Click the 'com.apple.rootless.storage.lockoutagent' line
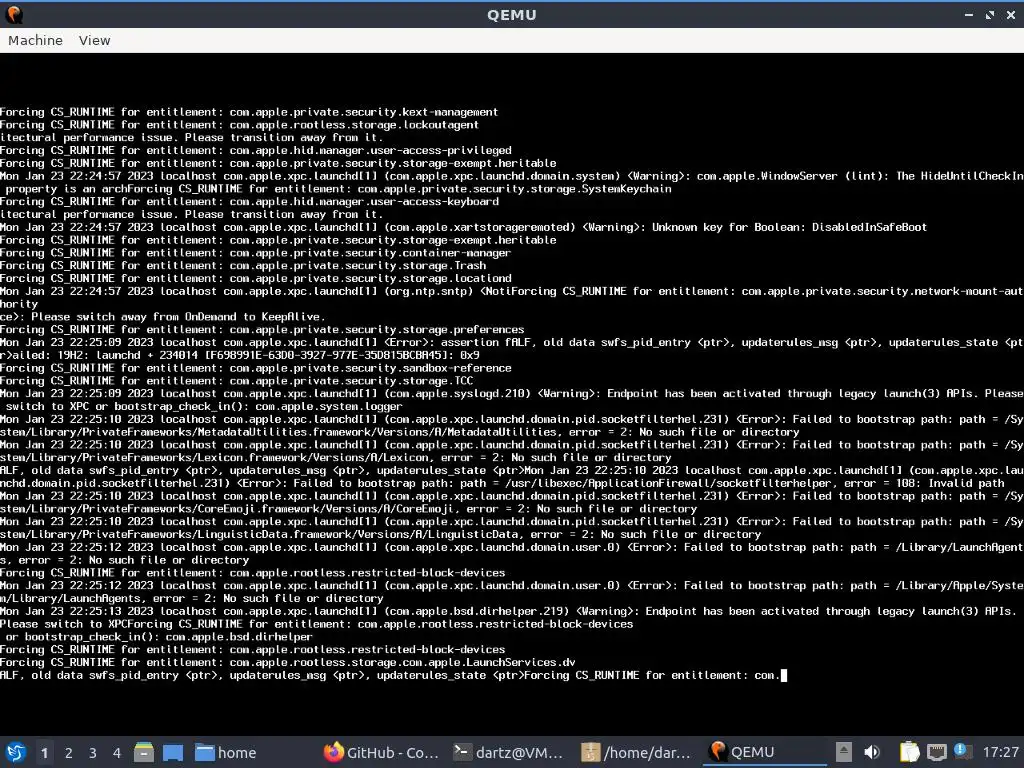Image resolution: width=1024 pixels, height=768 pixels. pyautogui.click(x=239, y=125)
